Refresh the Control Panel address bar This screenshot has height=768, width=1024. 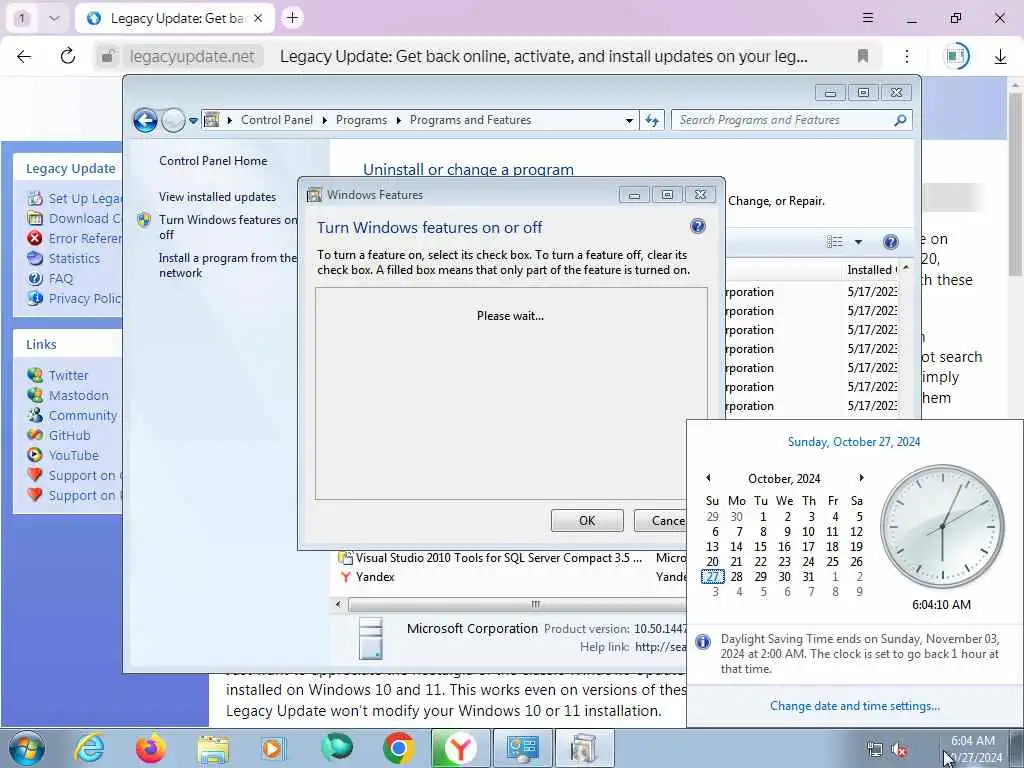point(652,120)
